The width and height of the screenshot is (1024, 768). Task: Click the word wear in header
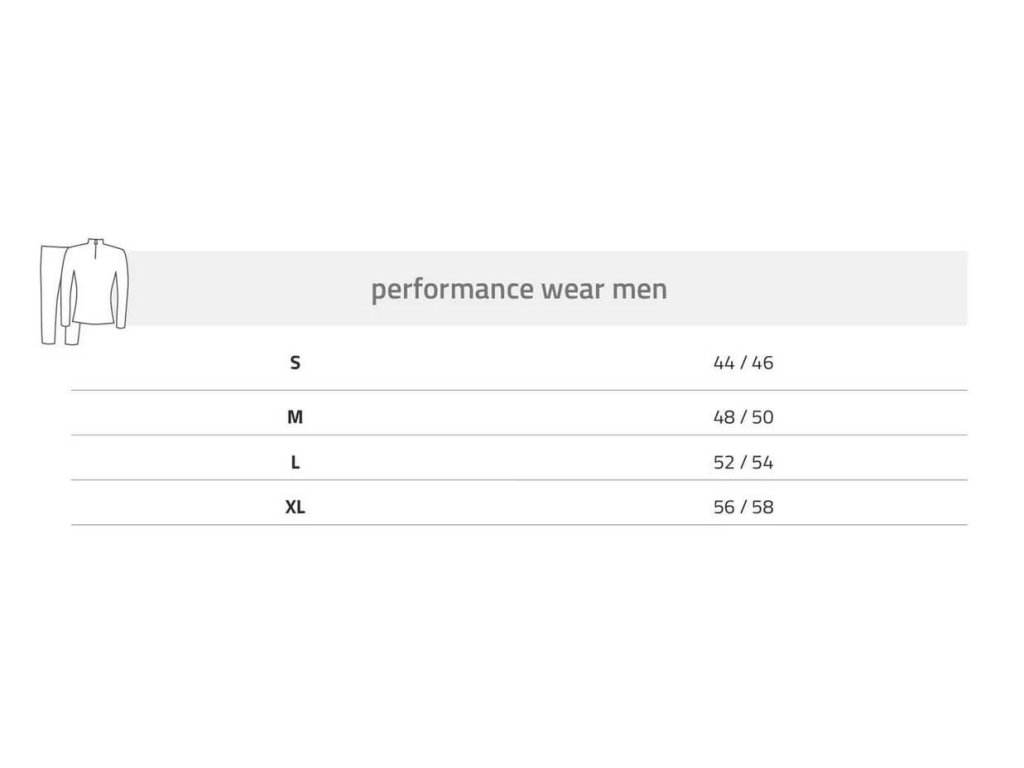[x=573, y=290]
